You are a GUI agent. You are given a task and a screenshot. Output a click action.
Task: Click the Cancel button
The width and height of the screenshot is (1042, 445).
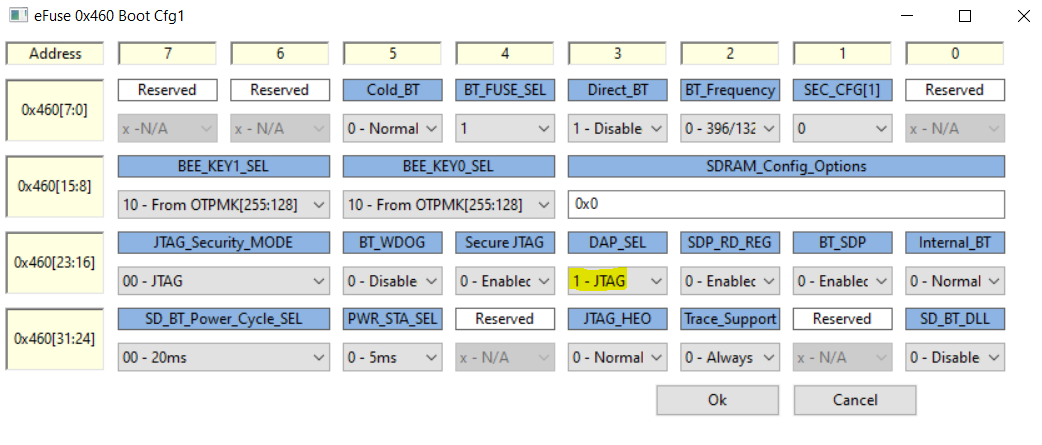[x=854, y=400]
